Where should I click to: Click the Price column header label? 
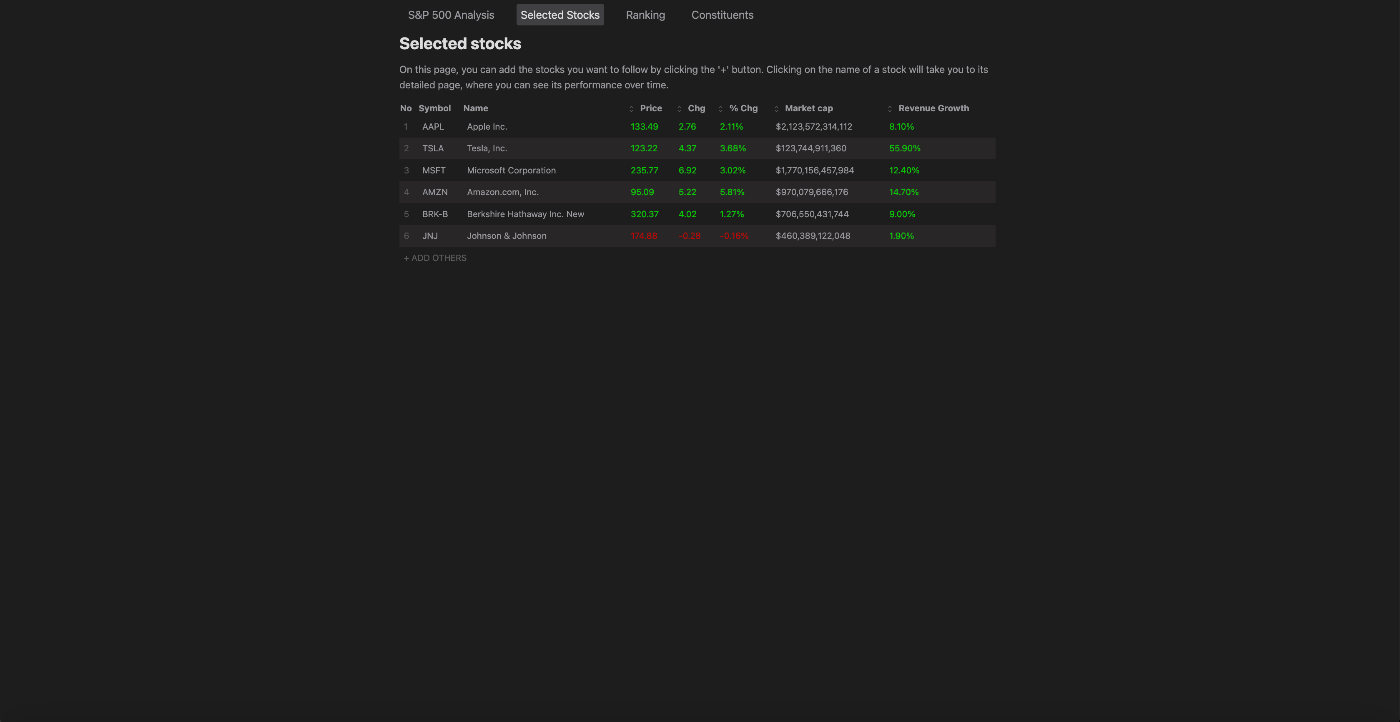pyautogui.click(x=651, y=108)
